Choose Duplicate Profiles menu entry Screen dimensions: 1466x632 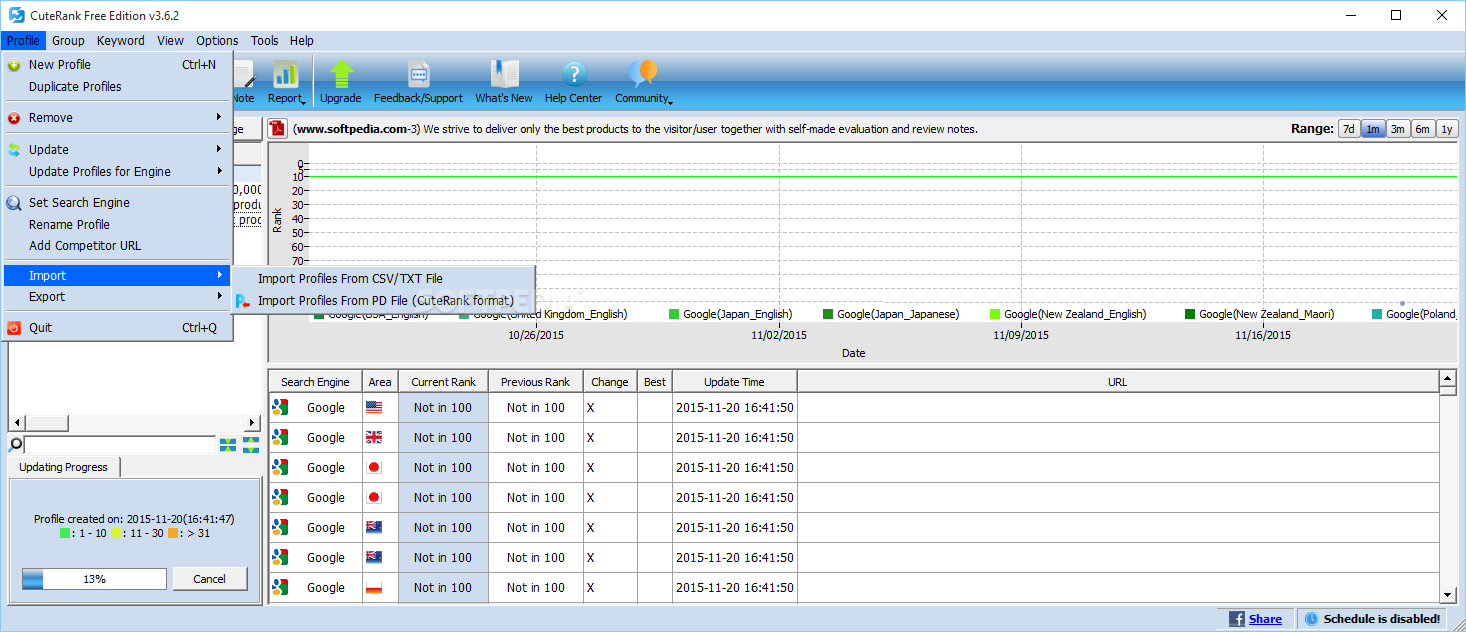tap(117, 86)
